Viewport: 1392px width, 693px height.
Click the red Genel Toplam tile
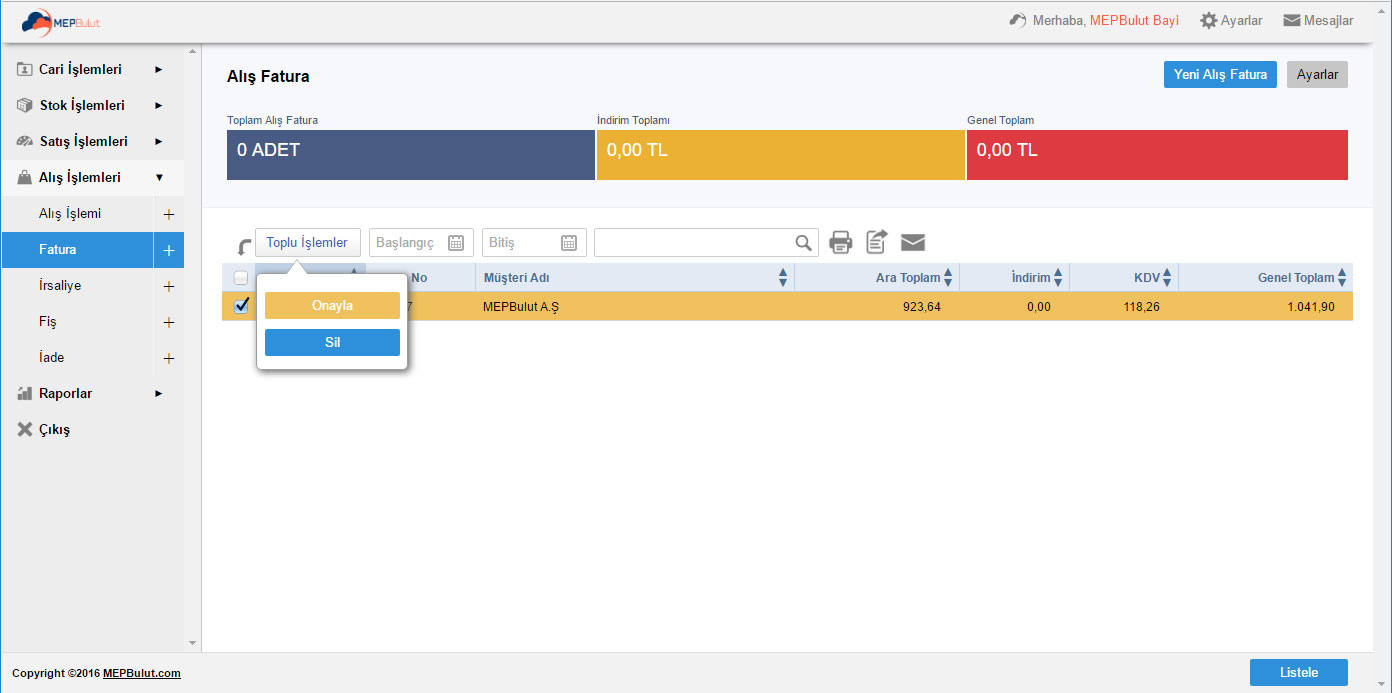[x=1157, y=155]
